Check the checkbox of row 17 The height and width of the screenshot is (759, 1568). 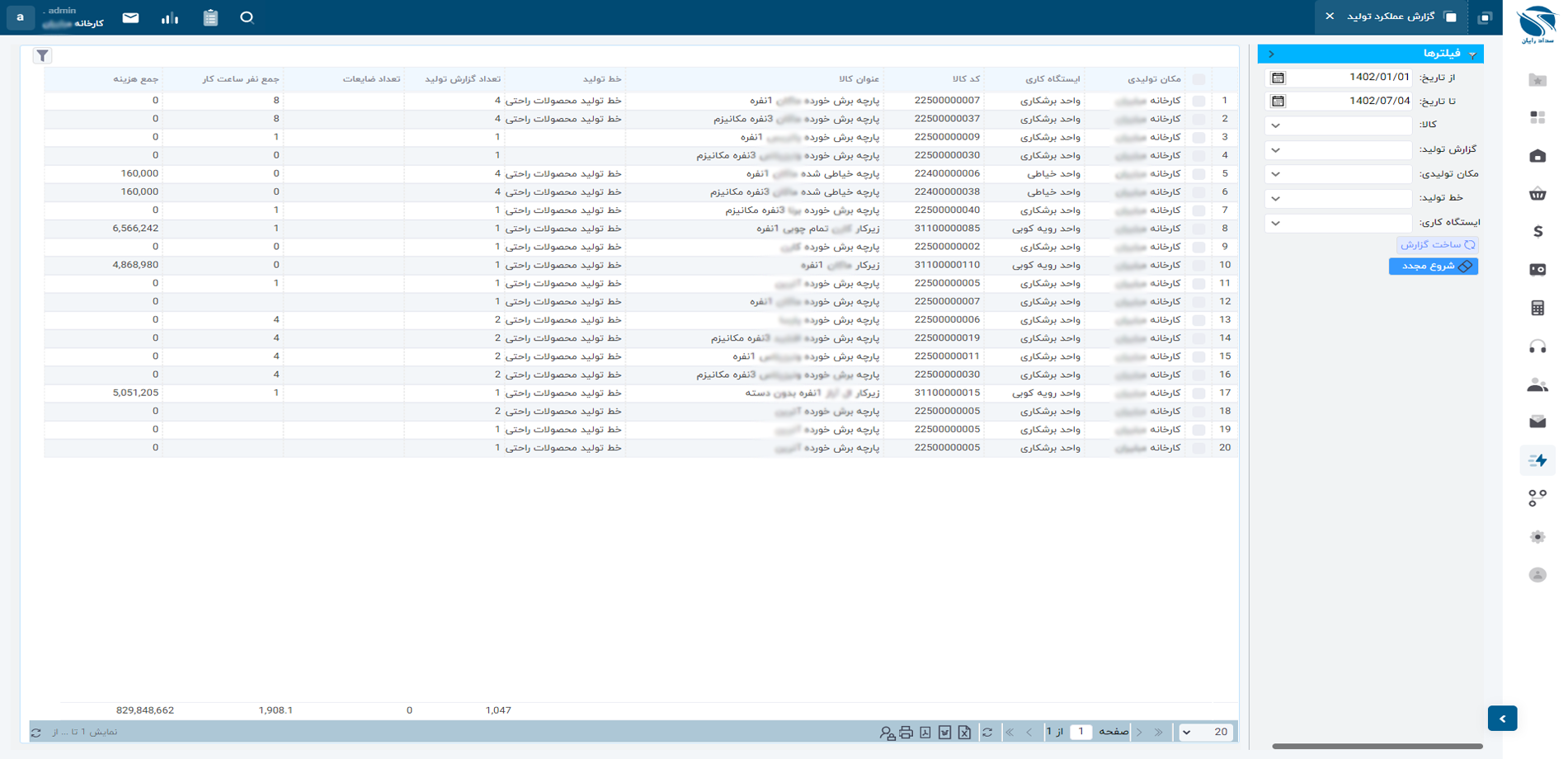(x=1198, y=393)
